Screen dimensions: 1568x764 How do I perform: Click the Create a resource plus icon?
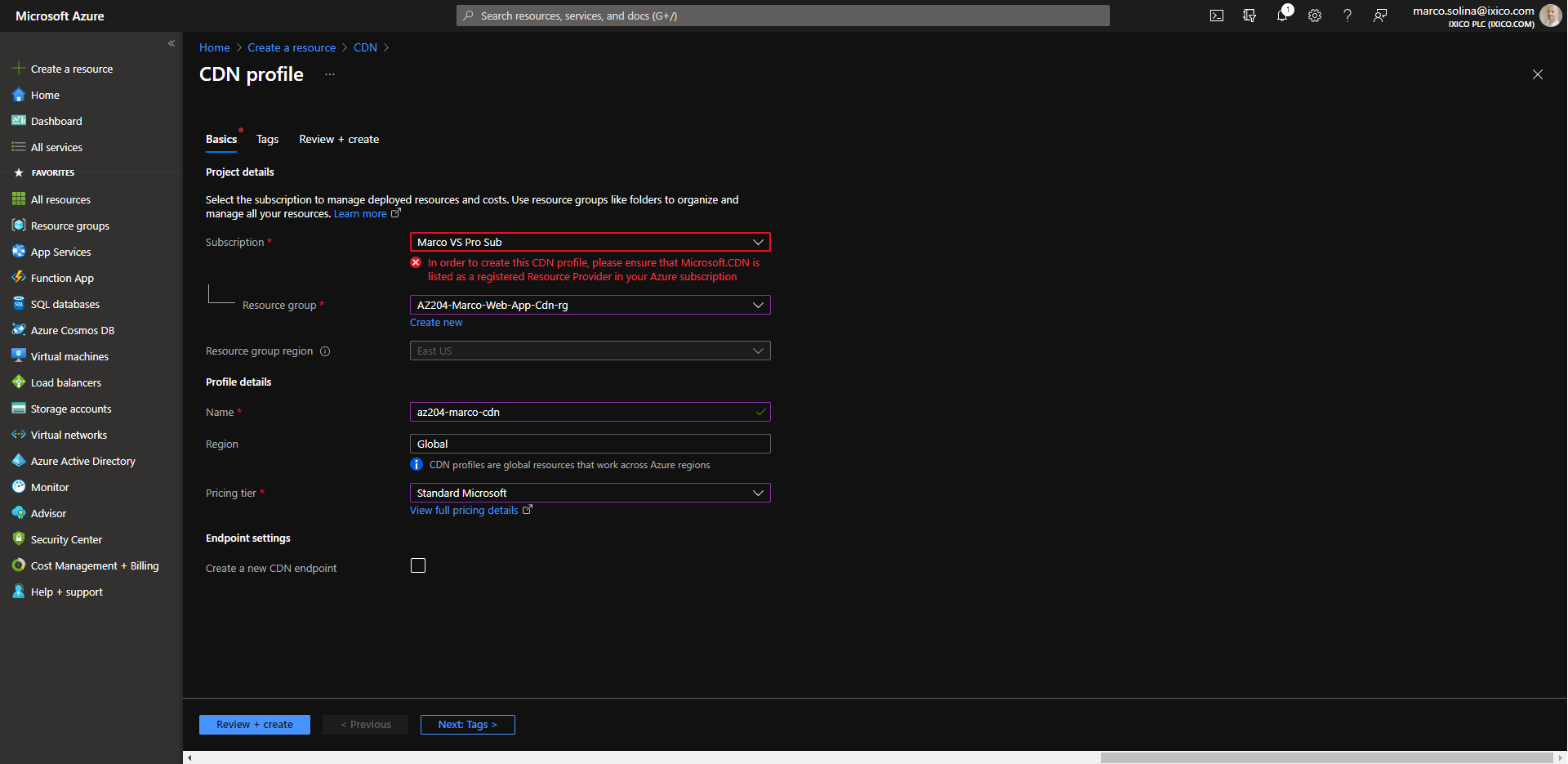pyautogui.click(x=19, y=69)
